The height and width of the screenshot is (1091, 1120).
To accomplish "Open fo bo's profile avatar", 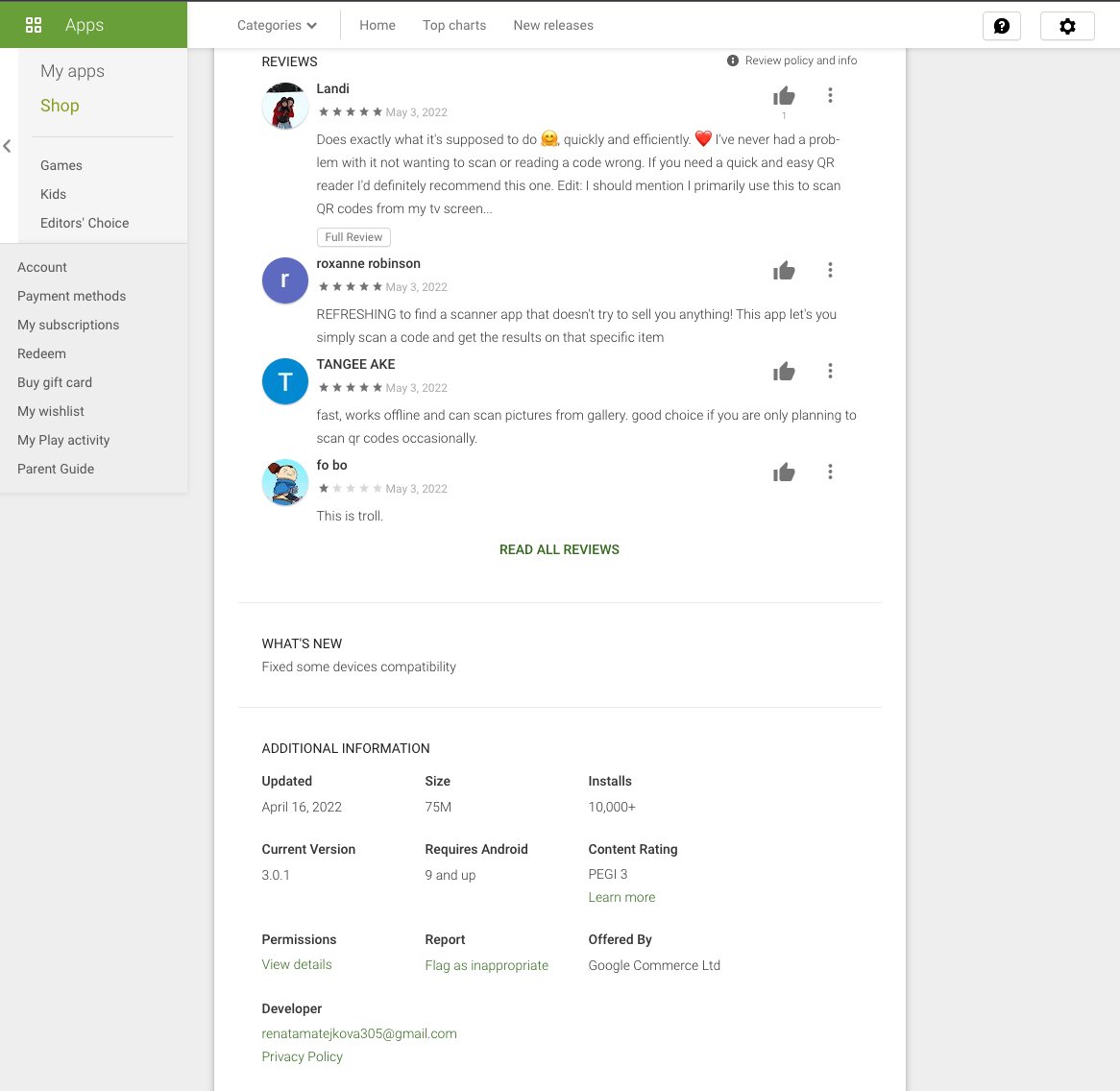I will click(285, 482).
